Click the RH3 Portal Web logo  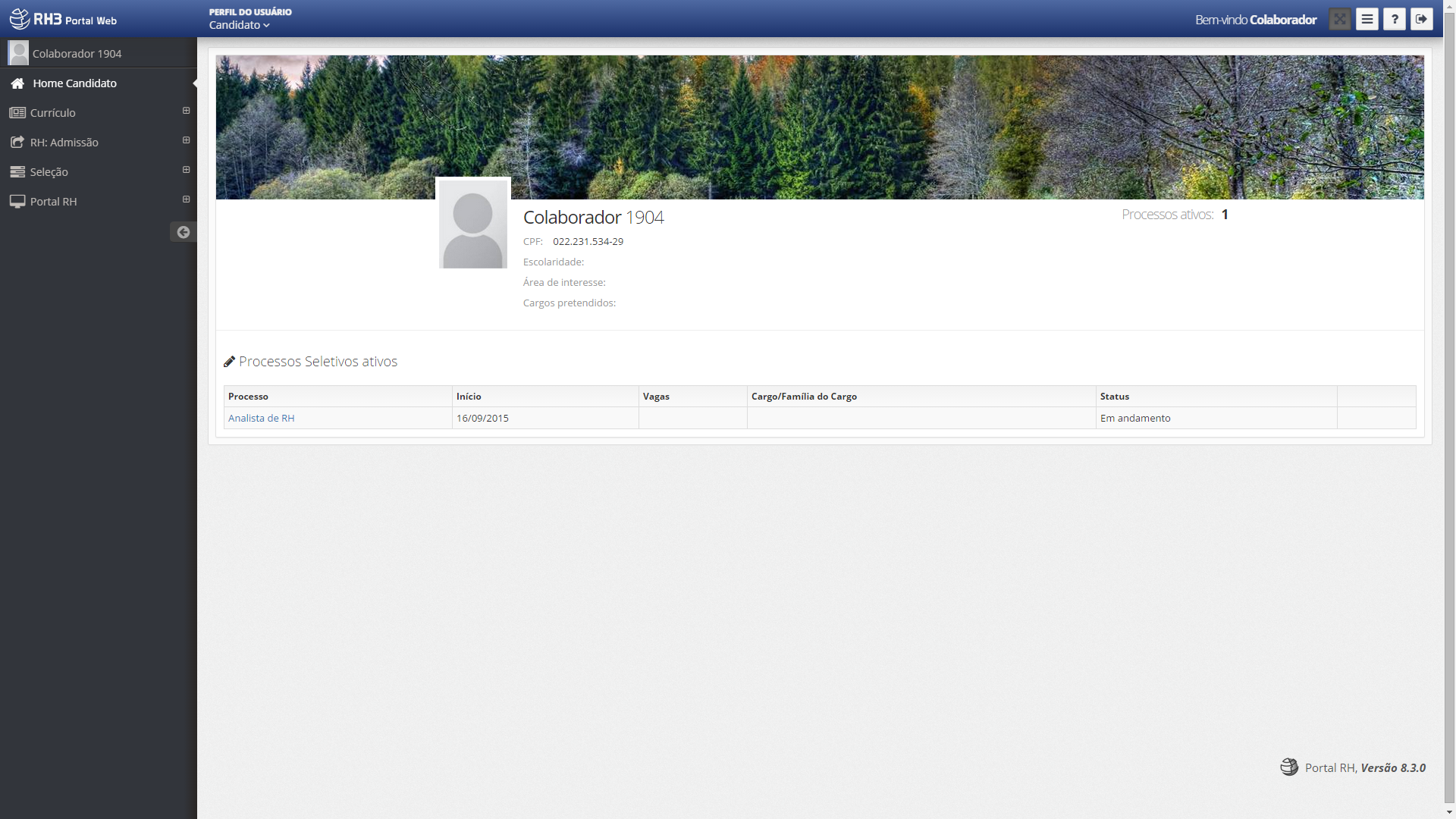pos(64,20)
